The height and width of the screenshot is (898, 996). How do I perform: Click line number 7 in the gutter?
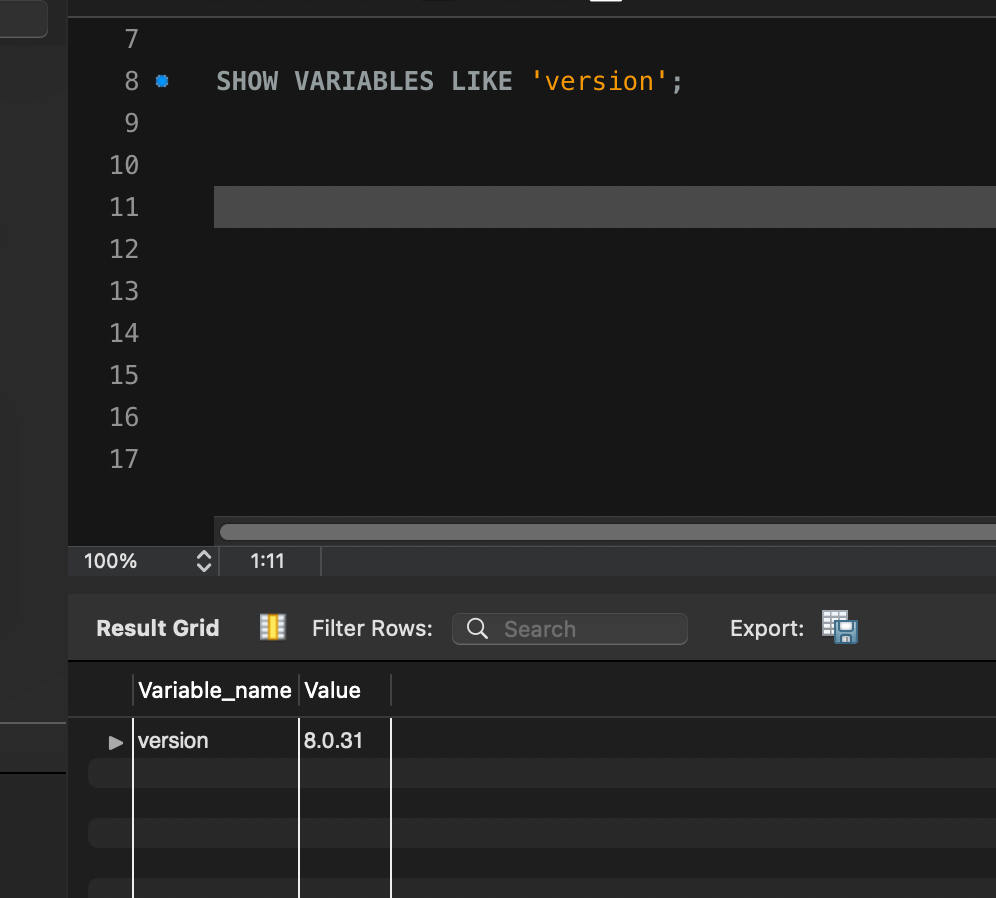tap(130, 40)
